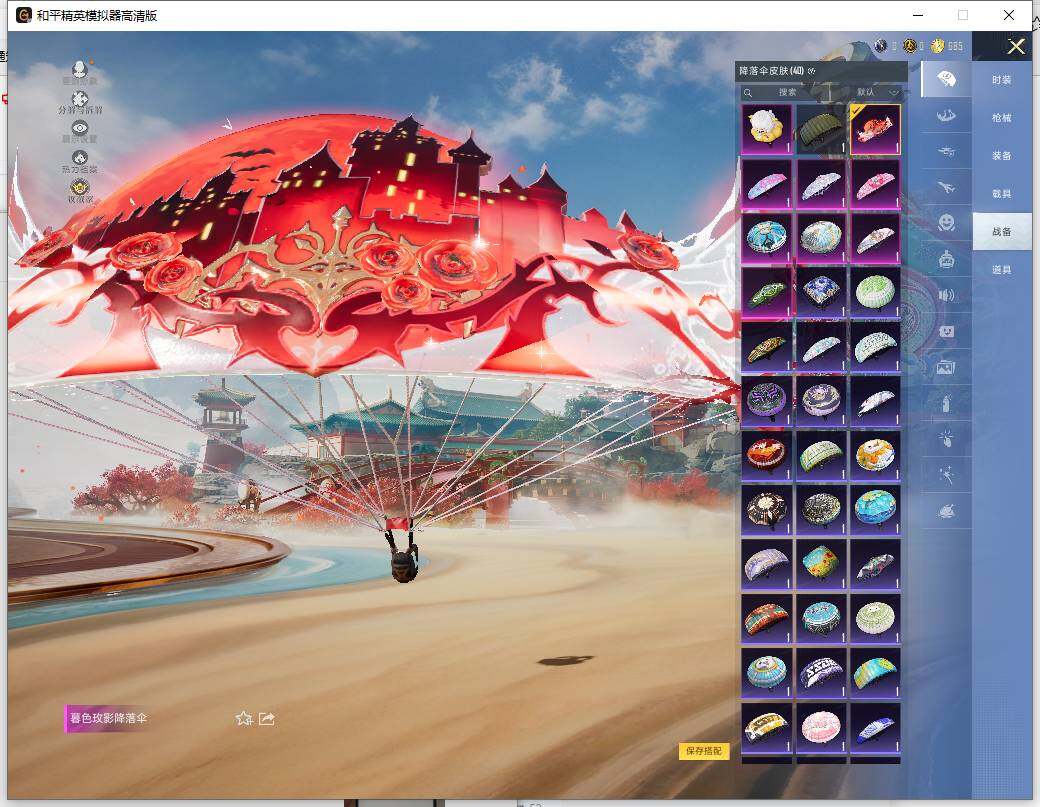Viewport: 1040px width, 807px height.
Task: Toggle the eye-shaped 显示设置 display option
Action: 80,130
